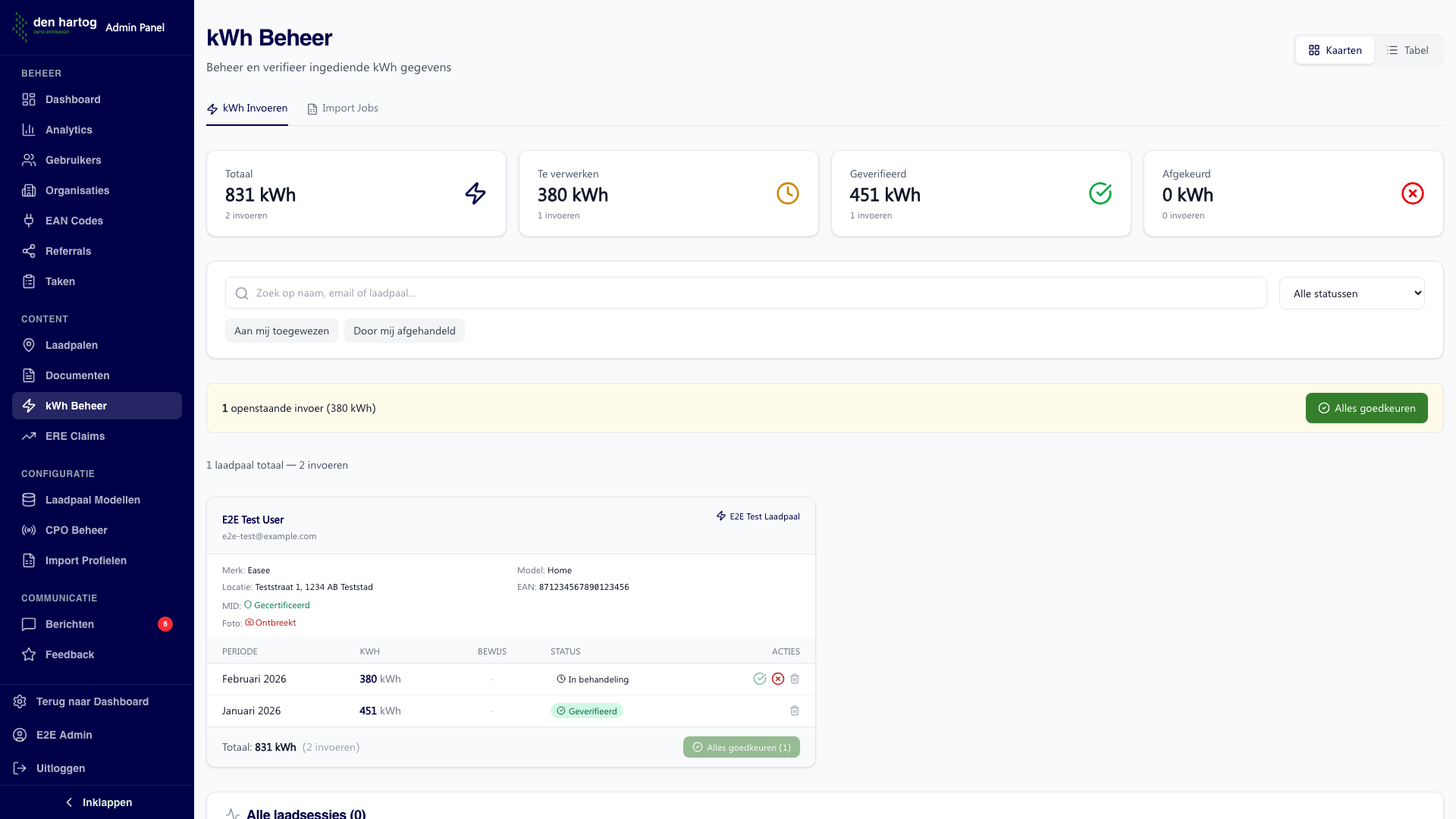The image size is (1456, 819).
Task: Click the E2E Test Laadpaal link
Action: pyautogui.click(x=758, y=516)
